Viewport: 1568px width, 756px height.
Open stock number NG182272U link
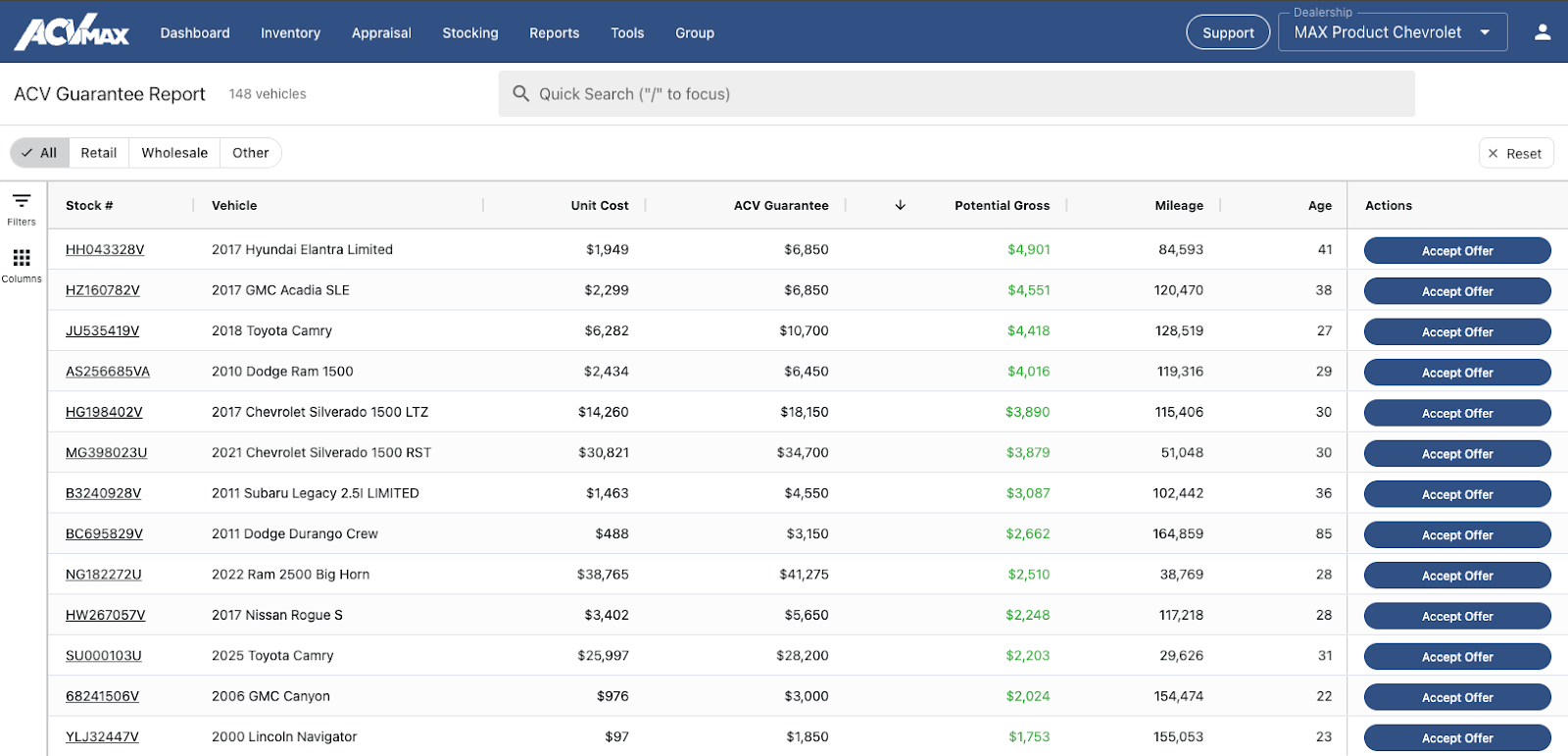(x=103, y=575)
